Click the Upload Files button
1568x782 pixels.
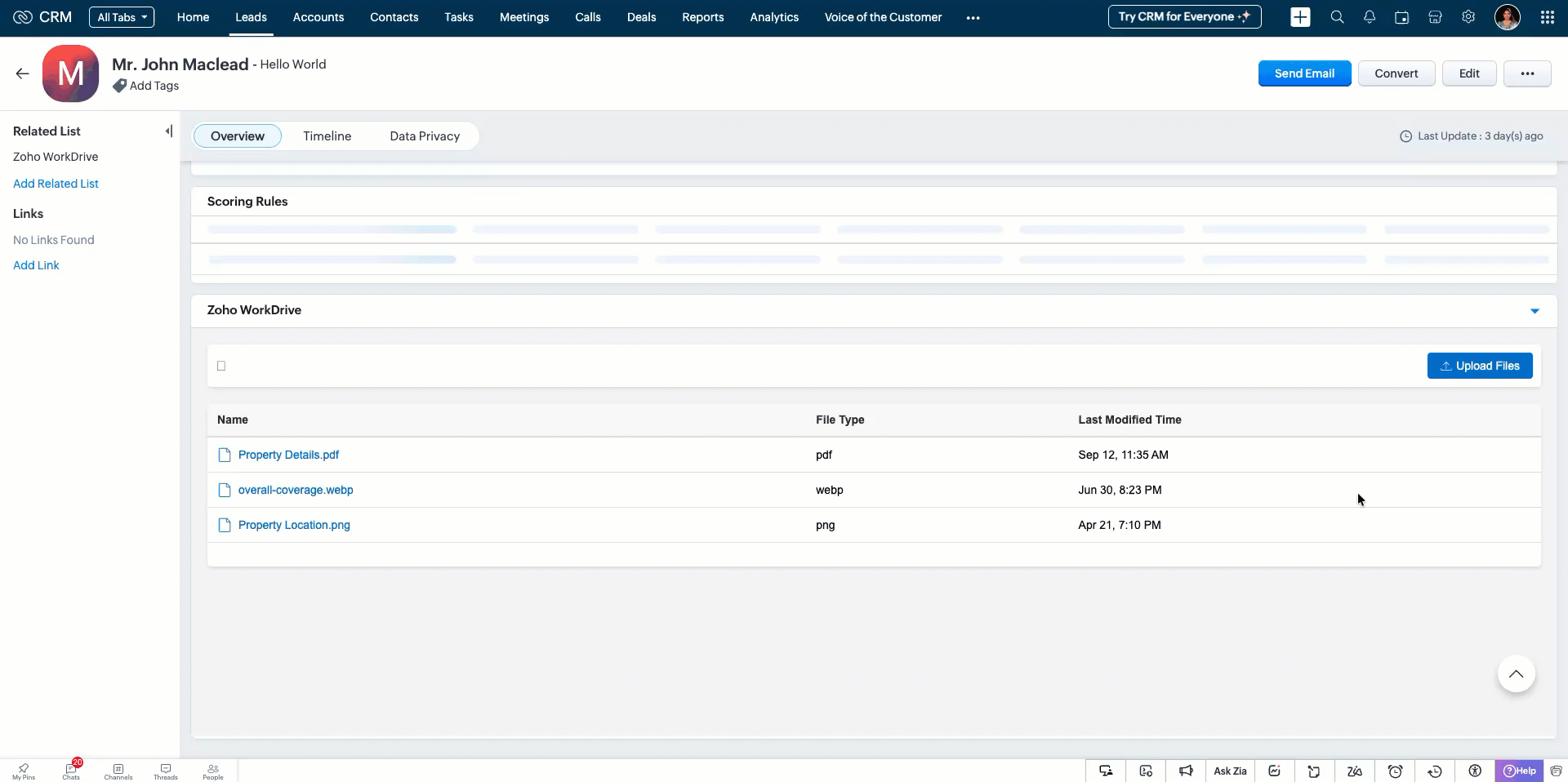[1479, 366]
